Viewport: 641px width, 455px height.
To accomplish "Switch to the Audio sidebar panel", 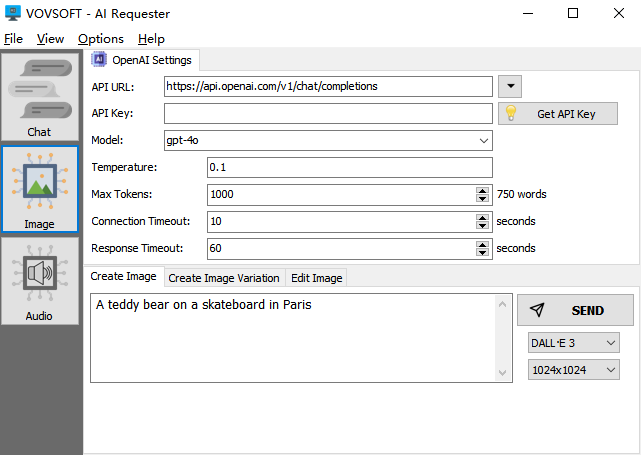I will 40,280.
